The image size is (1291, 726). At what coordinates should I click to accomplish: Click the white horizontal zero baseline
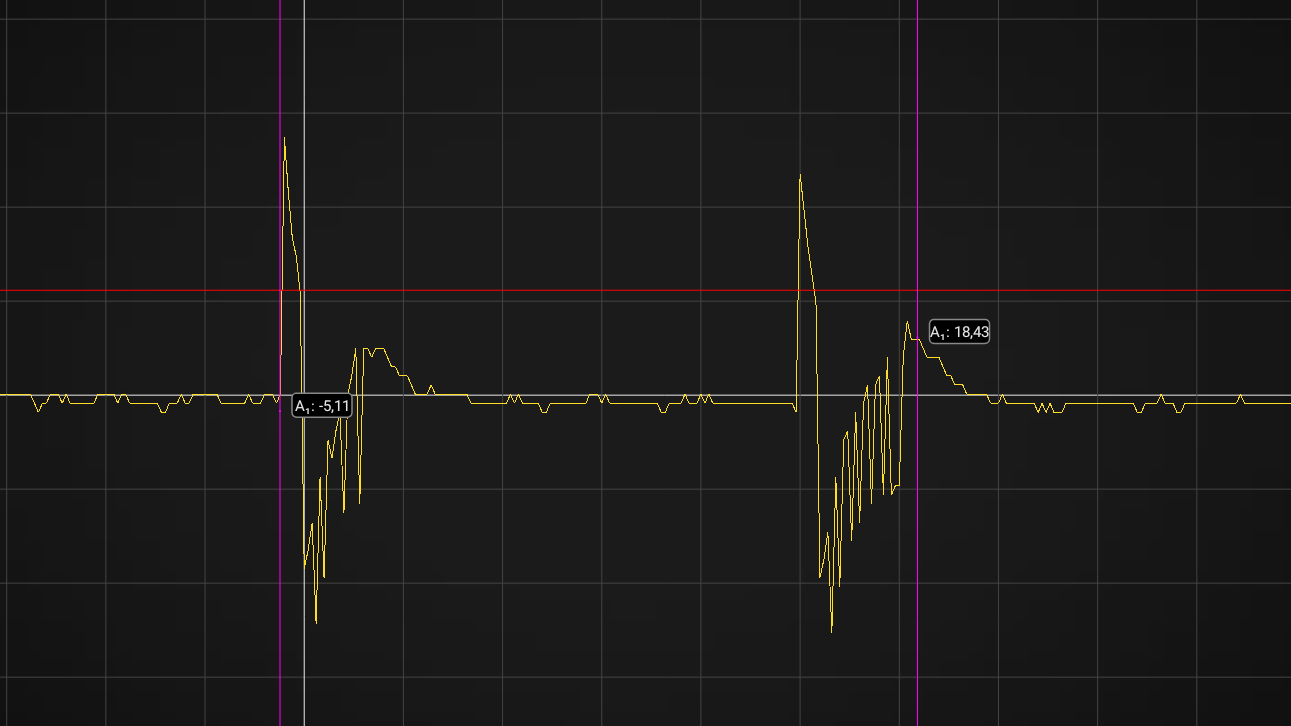[600, 395]
